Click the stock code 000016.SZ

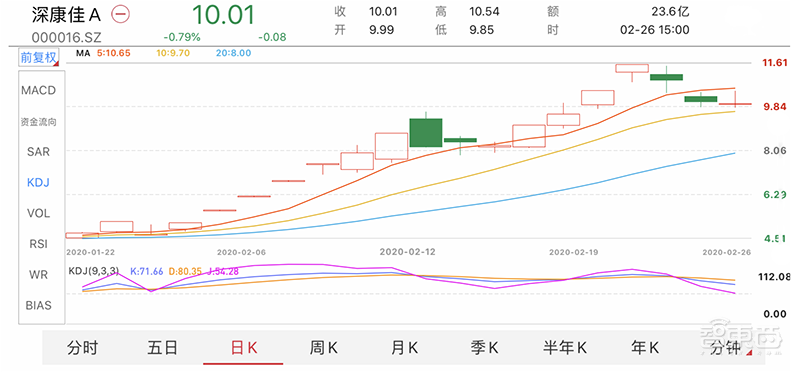[66, 38]
